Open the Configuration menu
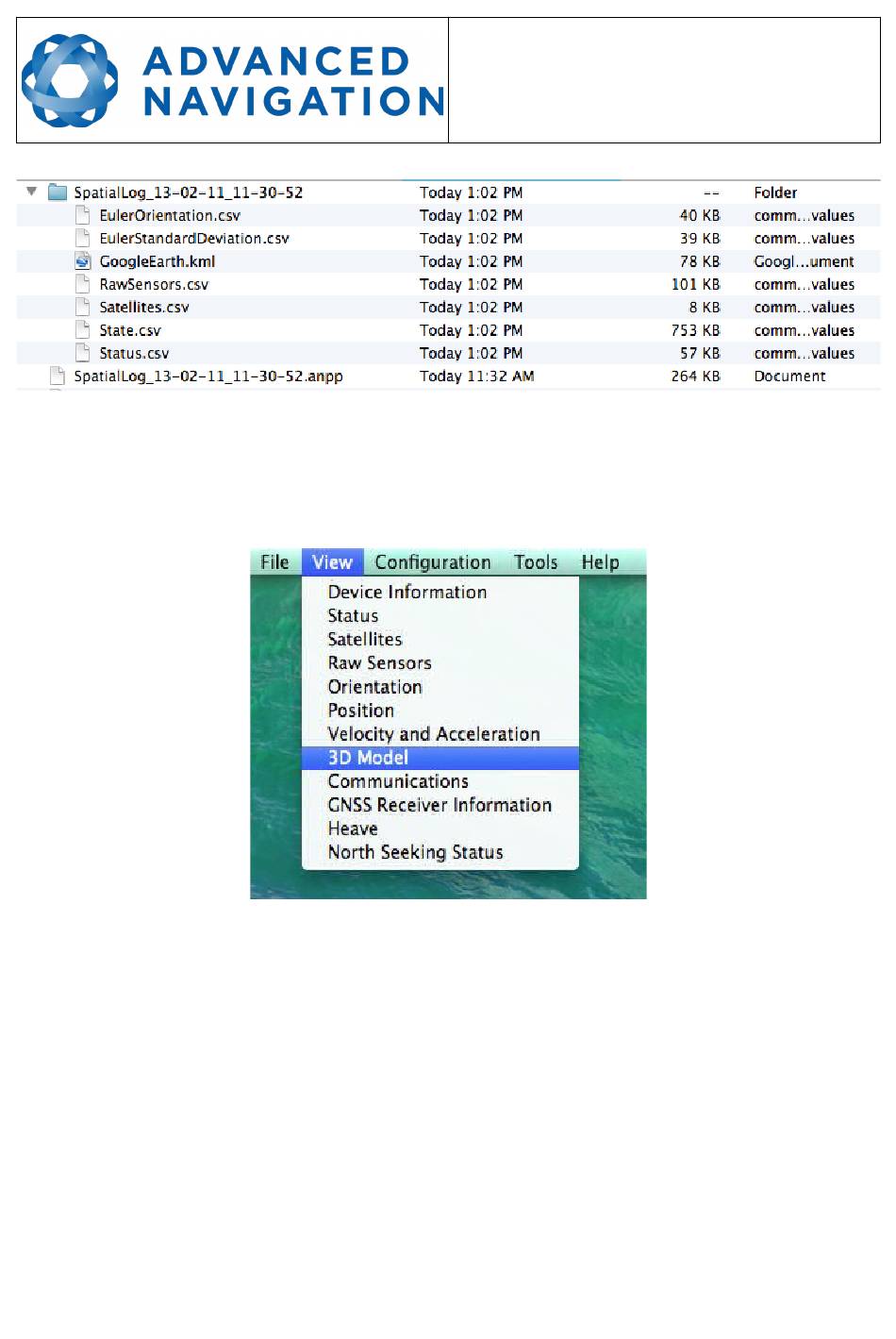 (x=433, y=562)
